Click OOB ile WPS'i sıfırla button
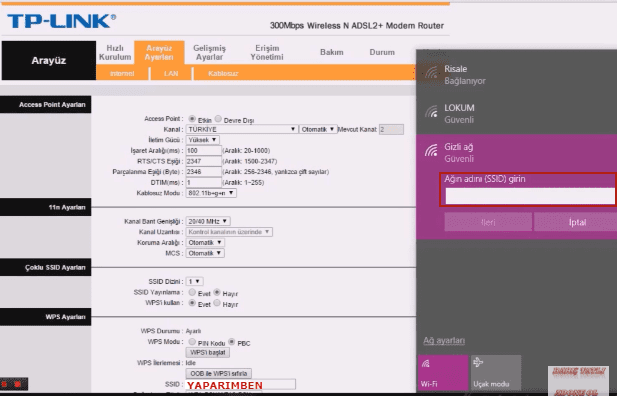This screenshot has height=396, width=617. tap(218, 373)
